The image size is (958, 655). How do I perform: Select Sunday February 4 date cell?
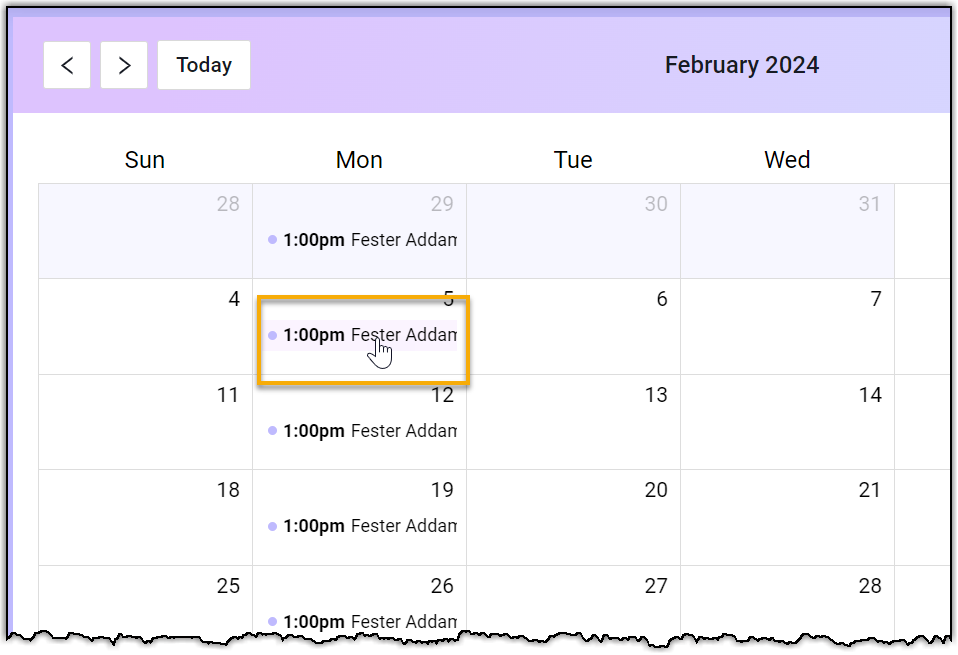(x=145, y=326)
